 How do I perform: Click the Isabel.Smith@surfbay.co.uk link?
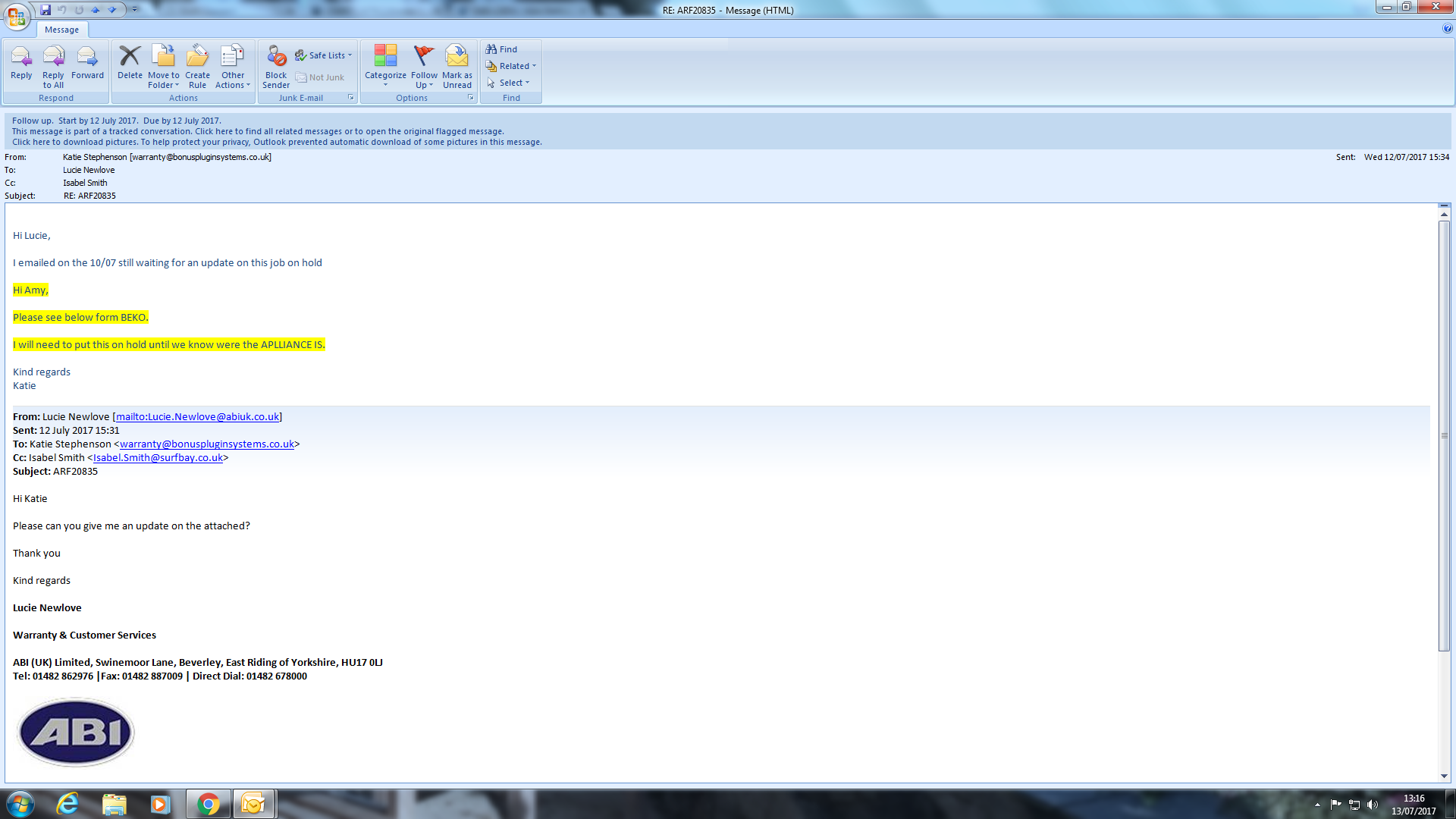tap(158, 458)
